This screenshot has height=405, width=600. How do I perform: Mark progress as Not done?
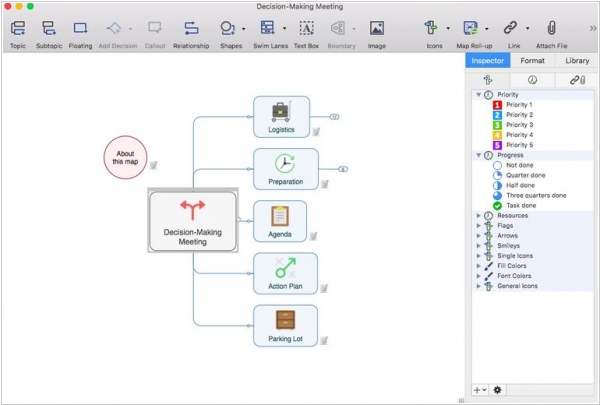tap(499, 165)
